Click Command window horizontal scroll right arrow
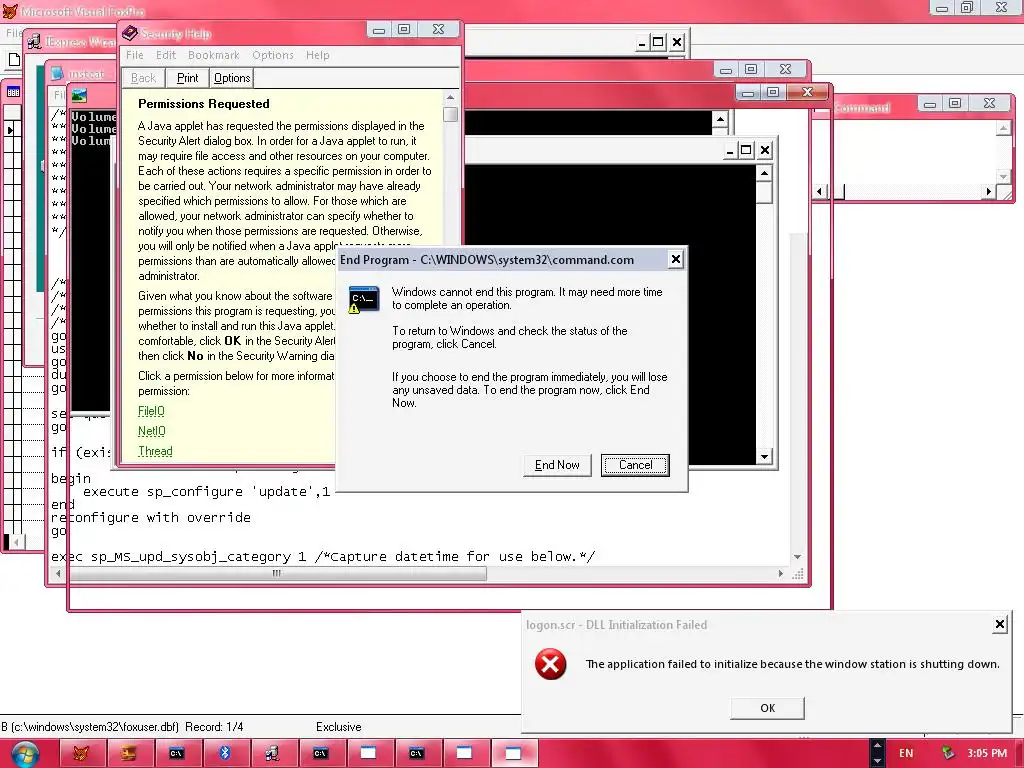1024x768 pixels. point(989,191)
